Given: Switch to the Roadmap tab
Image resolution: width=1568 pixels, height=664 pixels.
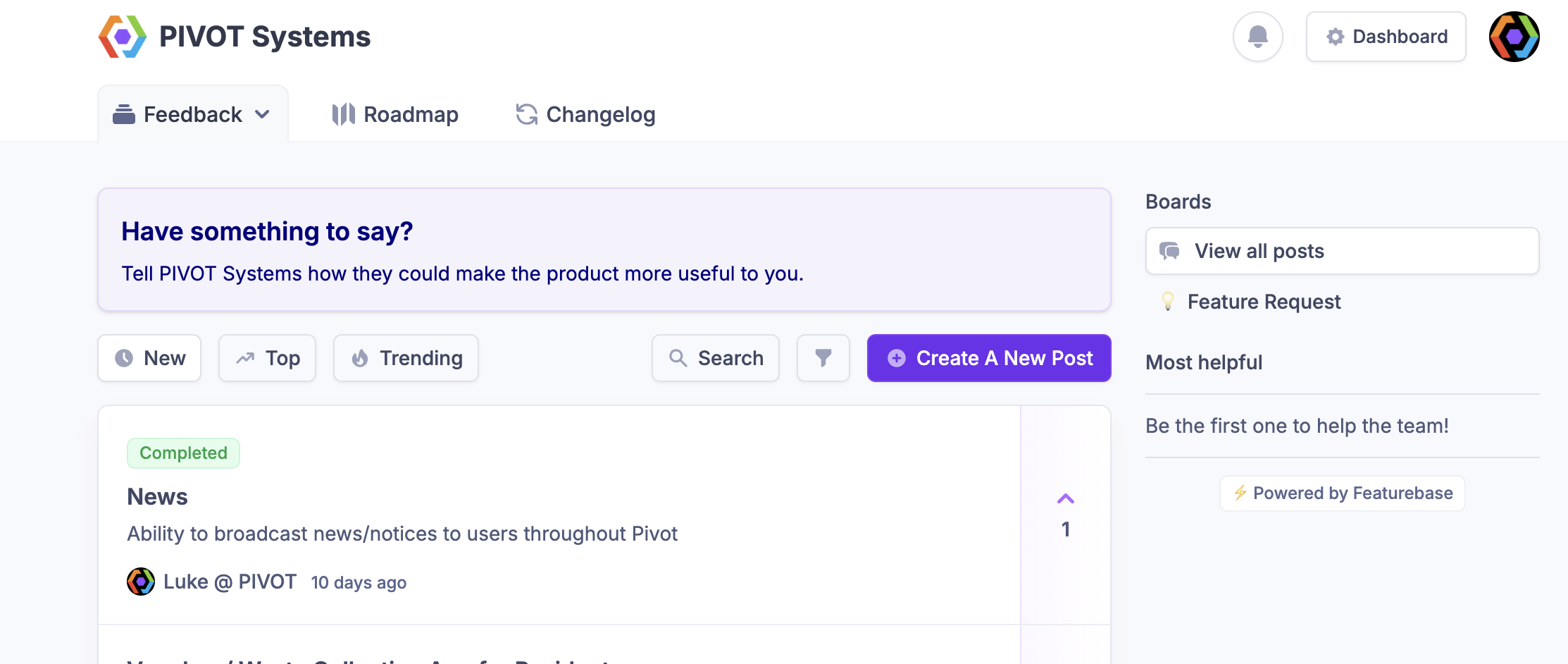Looking at the screenshot, I should coord(395,114).
